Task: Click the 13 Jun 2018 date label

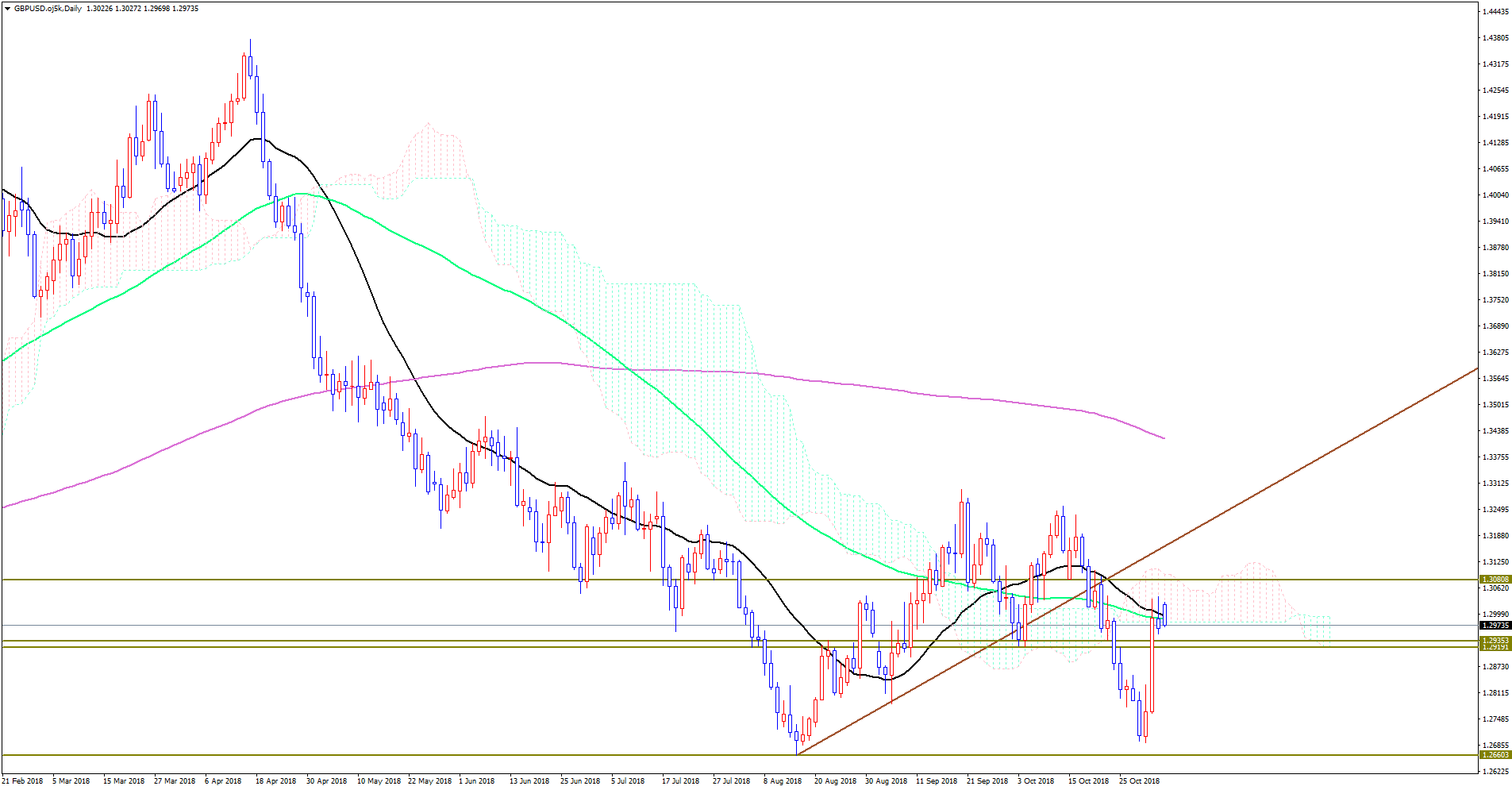Action: click(529, 780)
